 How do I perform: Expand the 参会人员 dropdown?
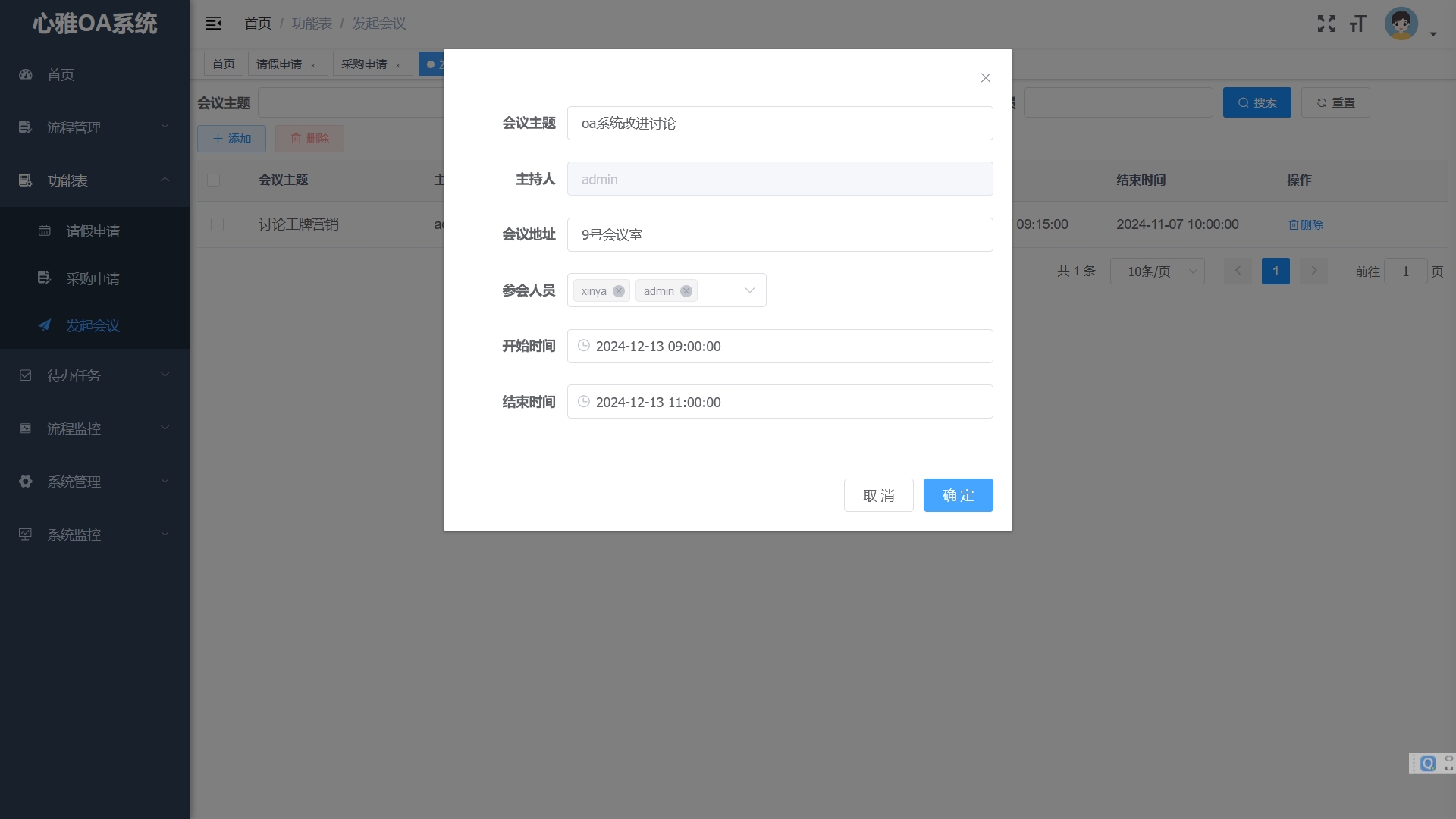click(749, 290)
